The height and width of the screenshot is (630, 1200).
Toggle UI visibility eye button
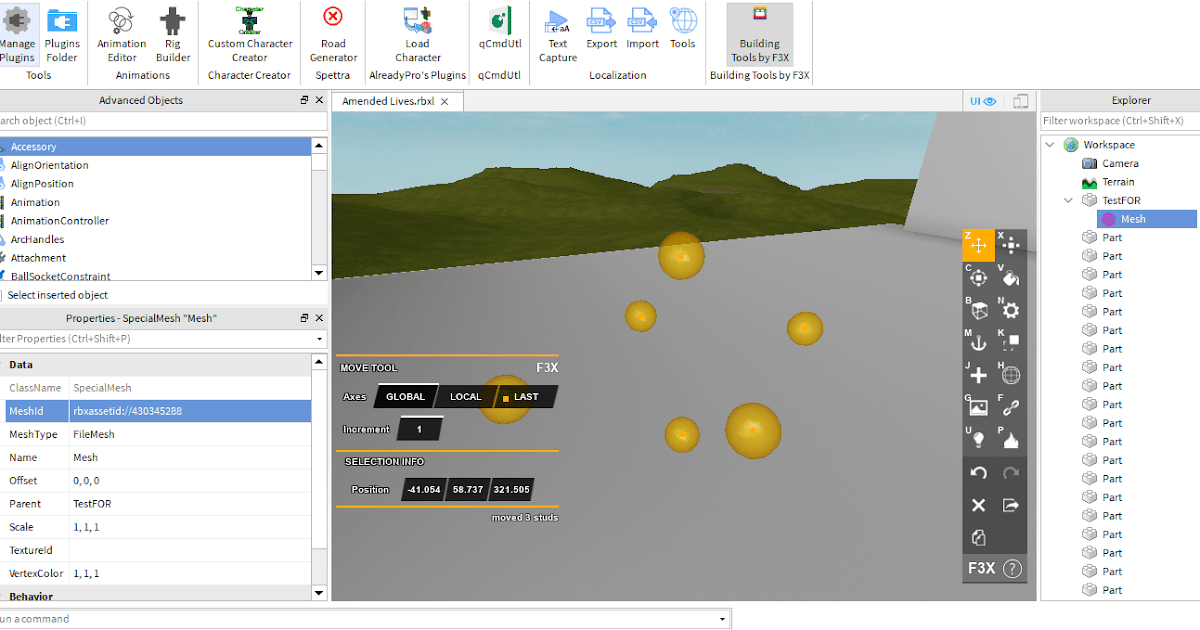[984, 101]
